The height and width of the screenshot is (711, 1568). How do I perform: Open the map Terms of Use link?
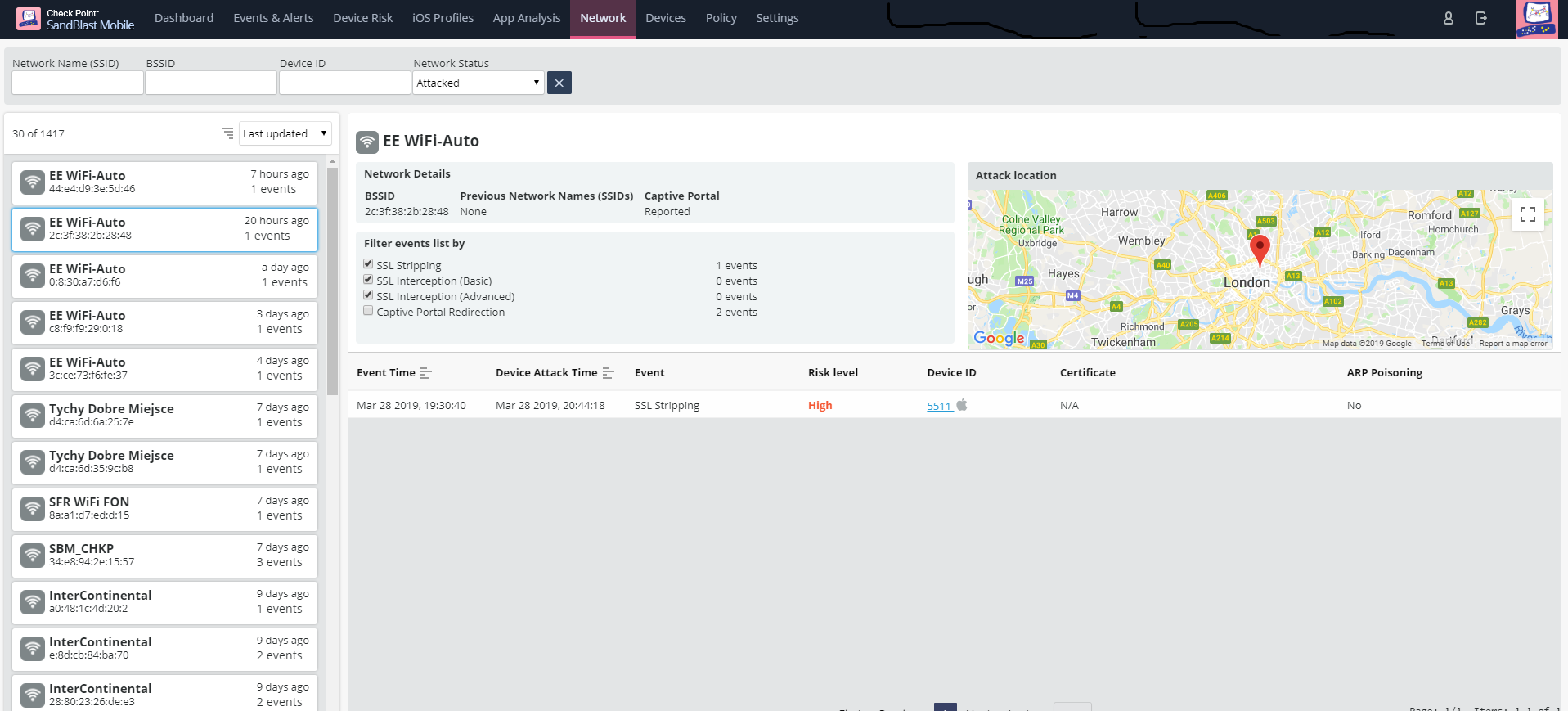tap(1445, 344)
